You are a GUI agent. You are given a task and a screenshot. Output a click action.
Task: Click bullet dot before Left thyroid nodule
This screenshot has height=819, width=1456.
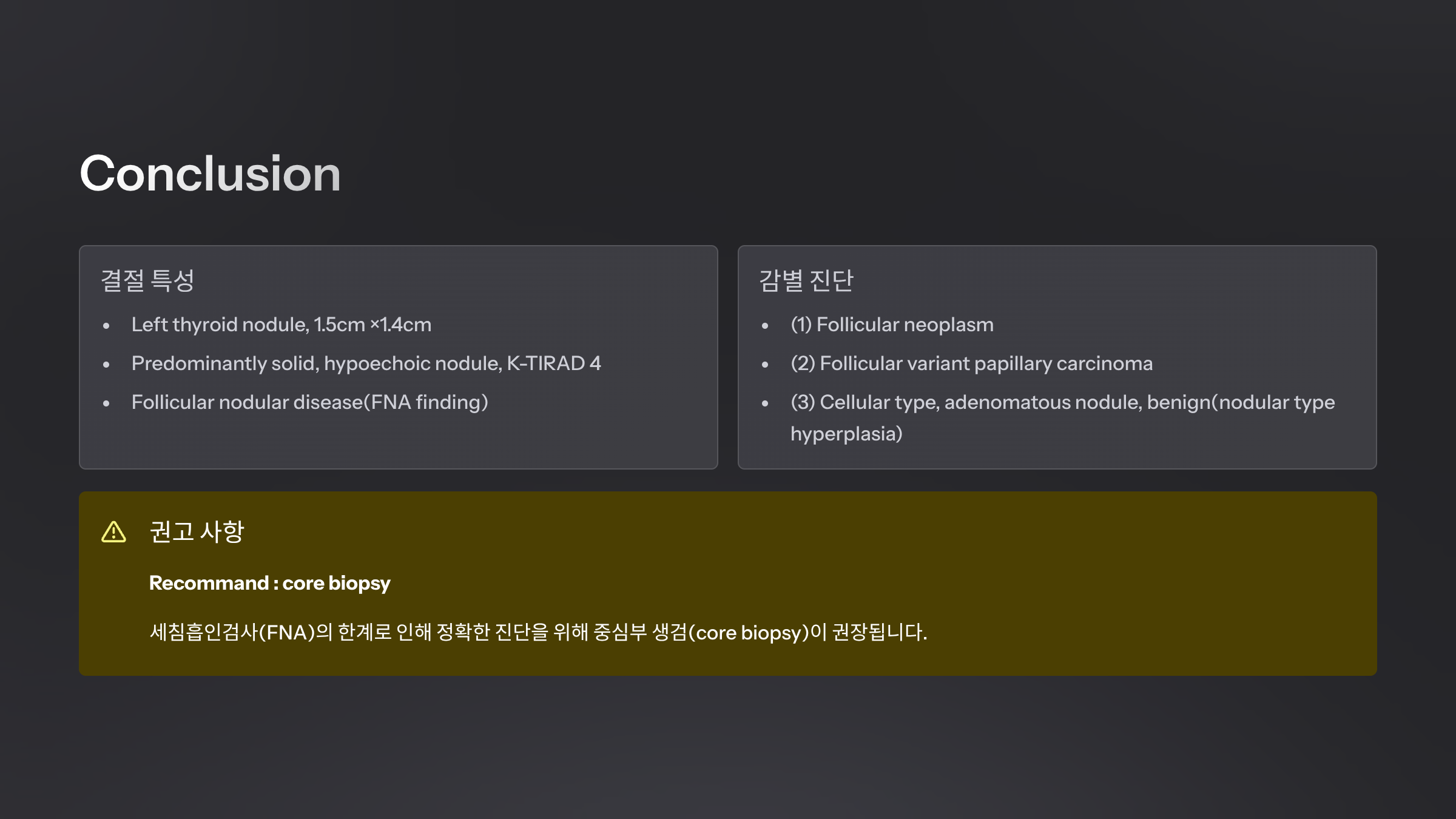(106, 326)
